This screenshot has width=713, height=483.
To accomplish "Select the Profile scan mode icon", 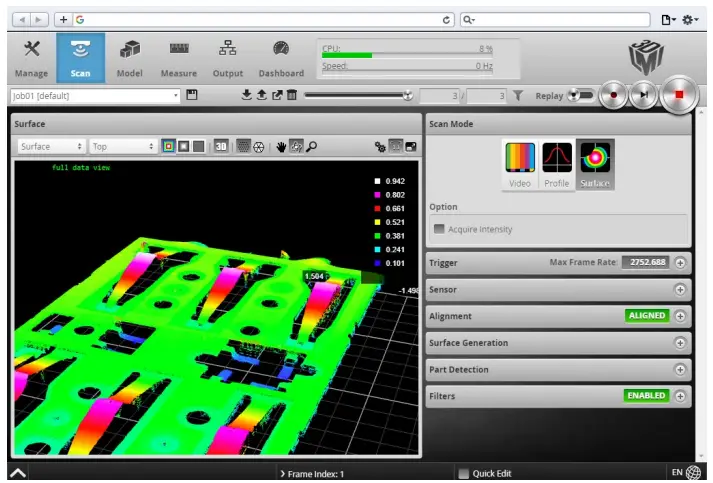I will click(x=557, y=163).
